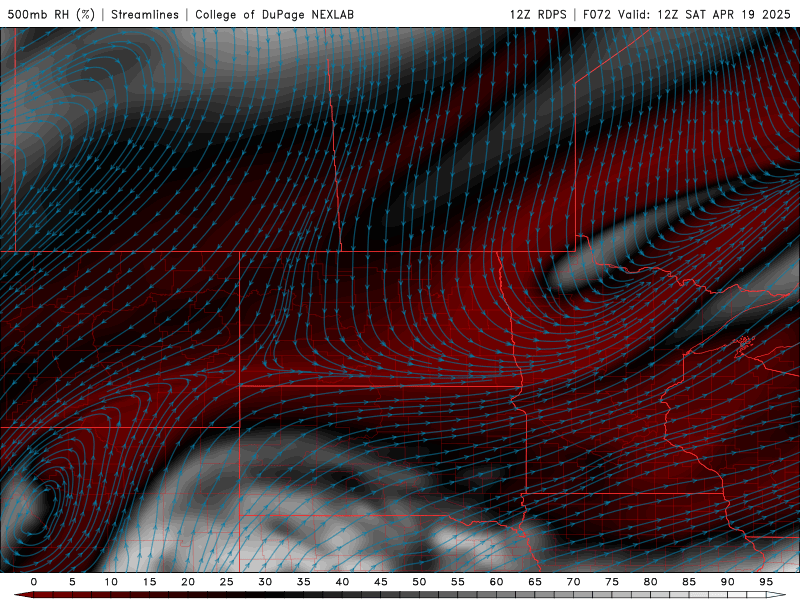This screenshot has width=800, height=600.
Task: Click the colorbar label "95"
Action: pyautogui.click(x=766, y=582)
